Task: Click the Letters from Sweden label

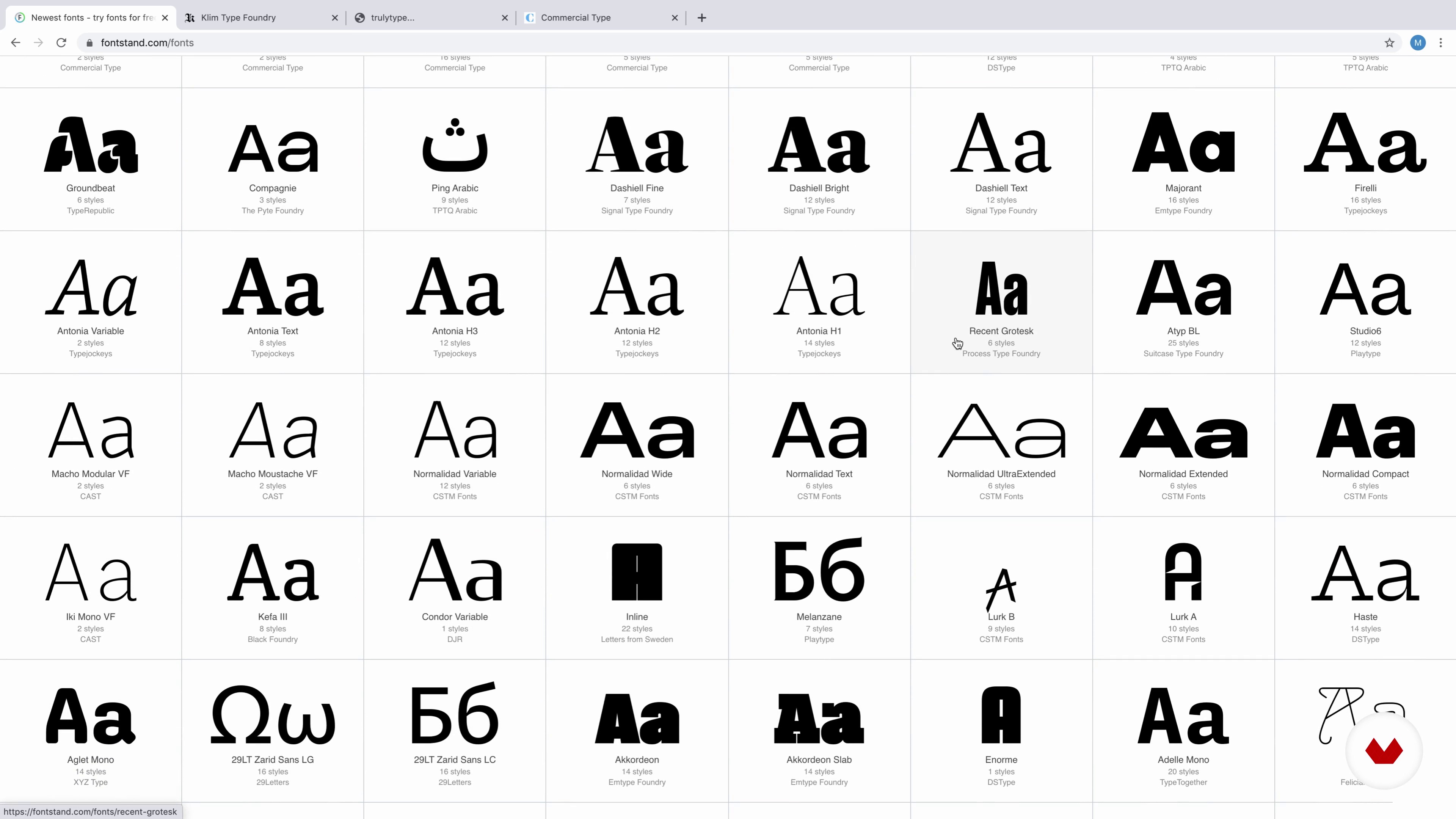Action: (x=637, y=640)
